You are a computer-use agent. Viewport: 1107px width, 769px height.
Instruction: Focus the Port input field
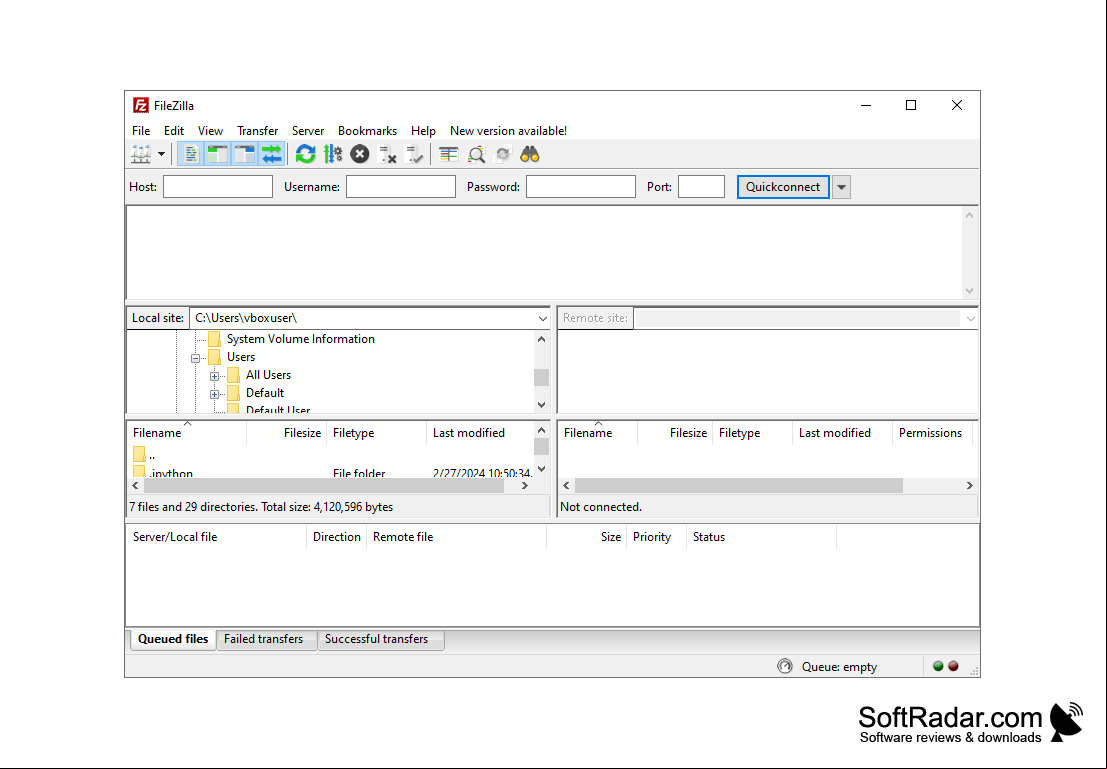(x=702, y=187)
